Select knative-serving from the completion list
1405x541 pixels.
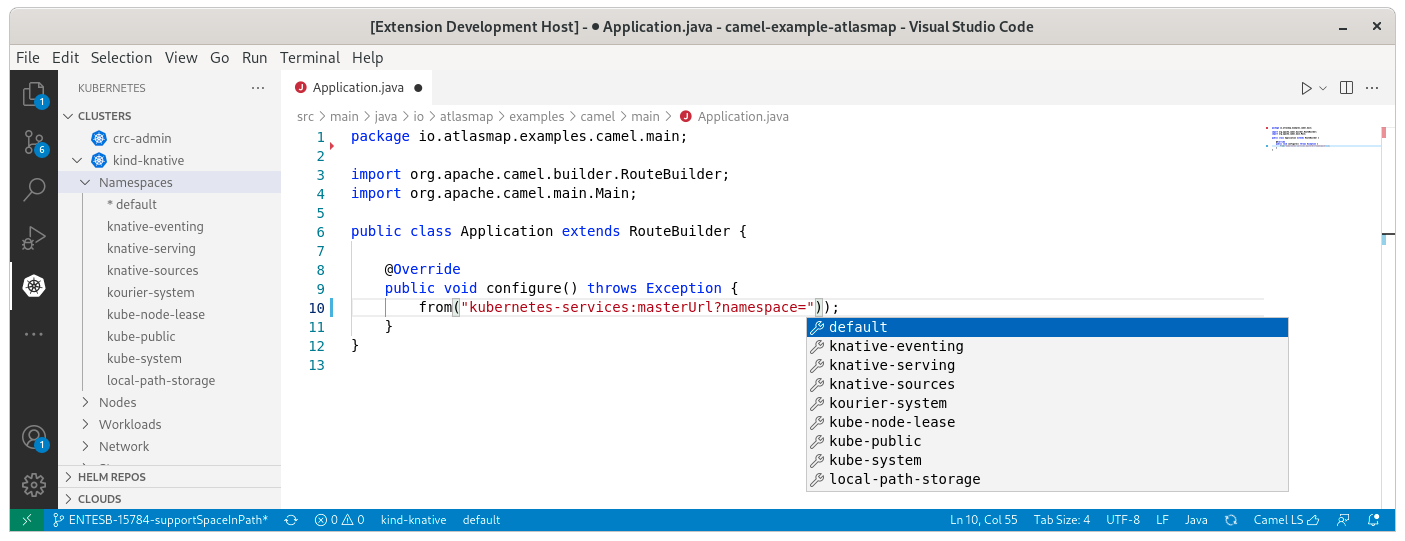click(x=892, y=365)
